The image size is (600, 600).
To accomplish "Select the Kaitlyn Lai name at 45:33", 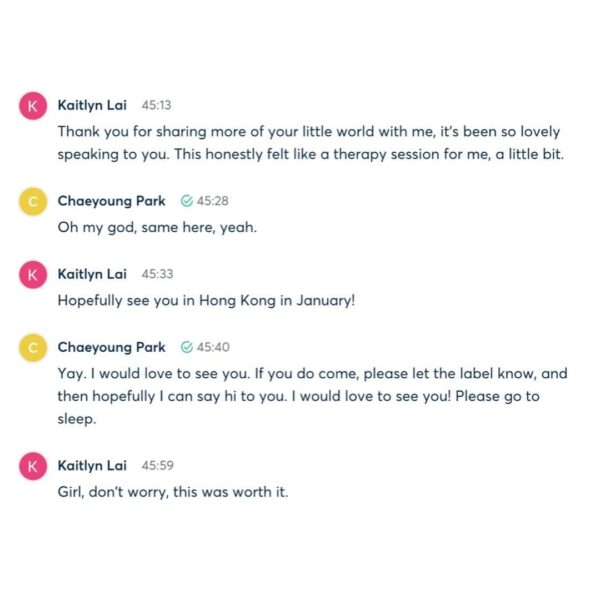I will coord(92,273).
